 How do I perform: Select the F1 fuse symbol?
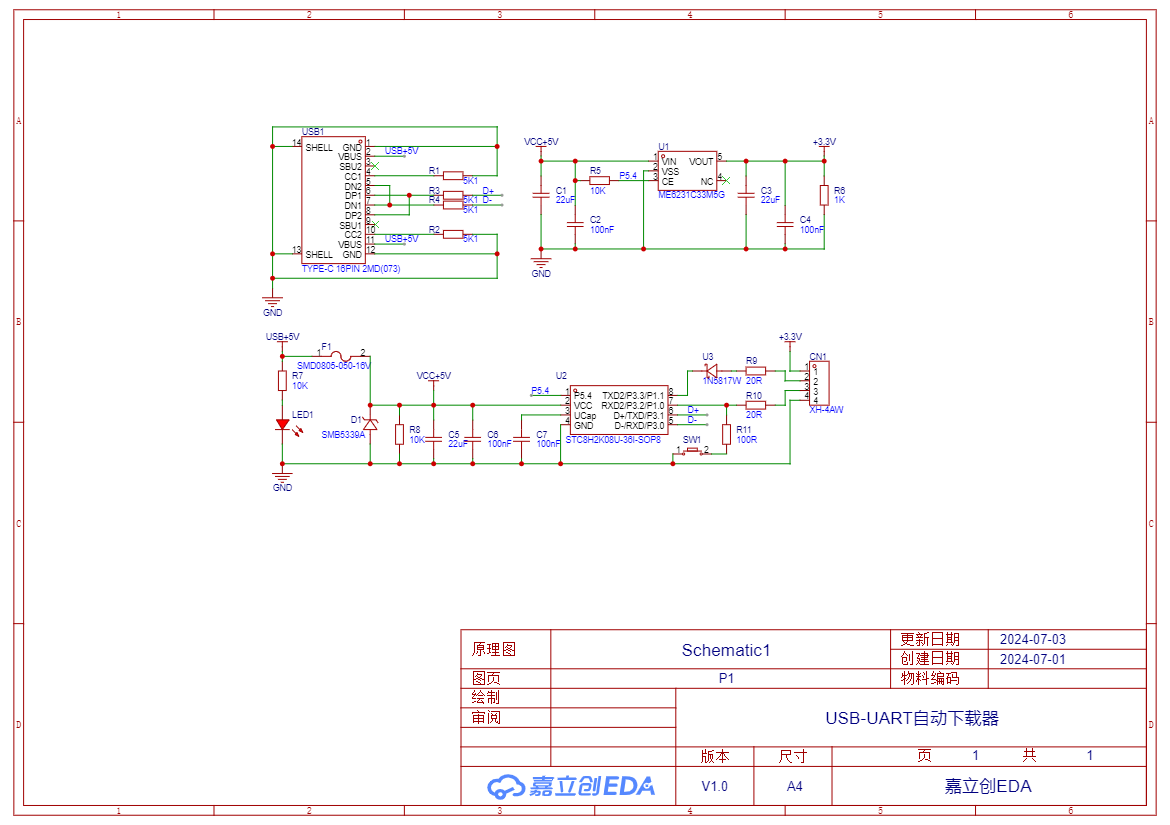tap(341, 356)
